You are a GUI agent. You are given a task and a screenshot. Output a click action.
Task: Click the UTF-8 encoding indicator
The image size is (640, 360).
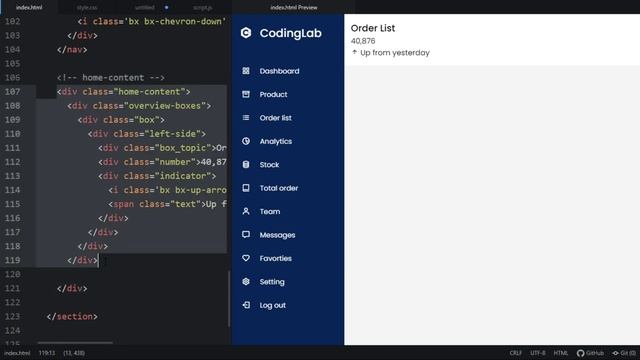tap(538, 353)
